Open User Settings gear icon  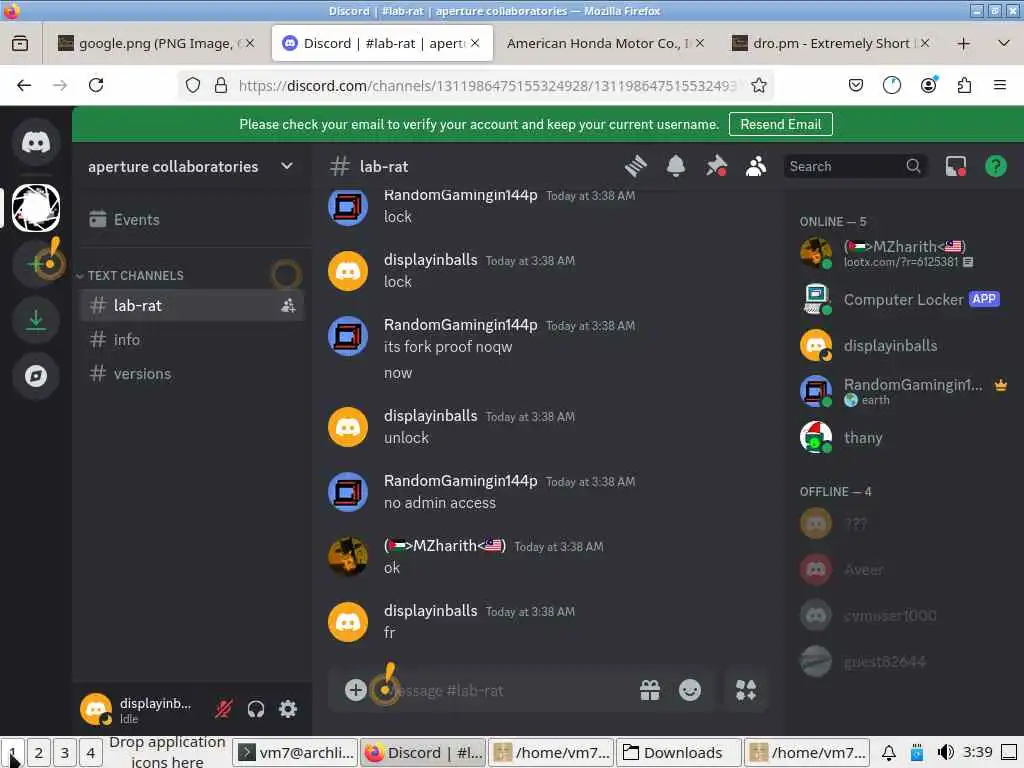(x=288, y=709)
